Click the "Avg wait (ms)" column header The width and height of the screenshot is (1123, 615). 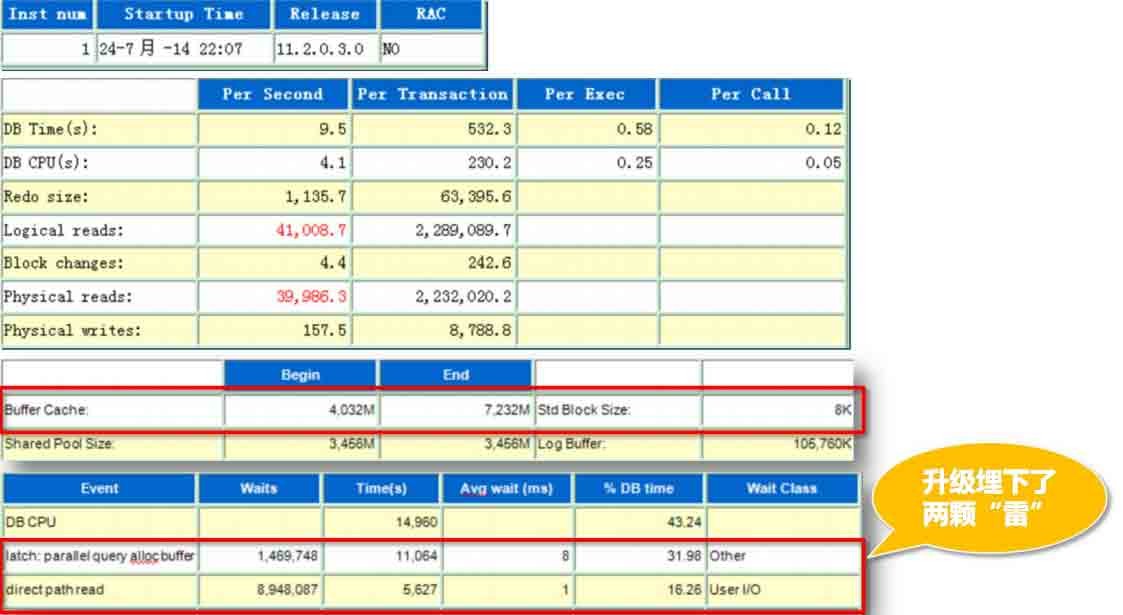coord(507,489)
